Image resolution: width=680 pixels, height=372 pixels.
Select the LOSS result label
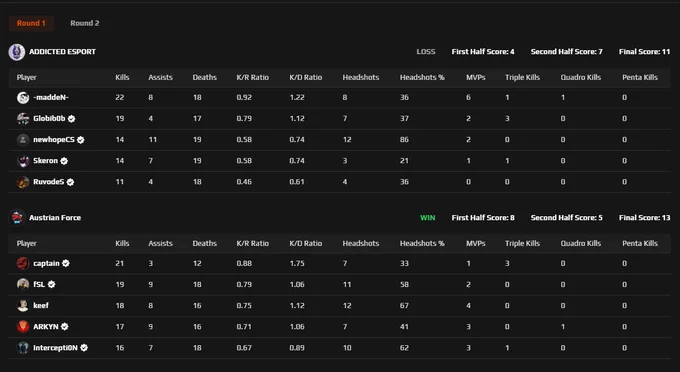pos(426,52)
